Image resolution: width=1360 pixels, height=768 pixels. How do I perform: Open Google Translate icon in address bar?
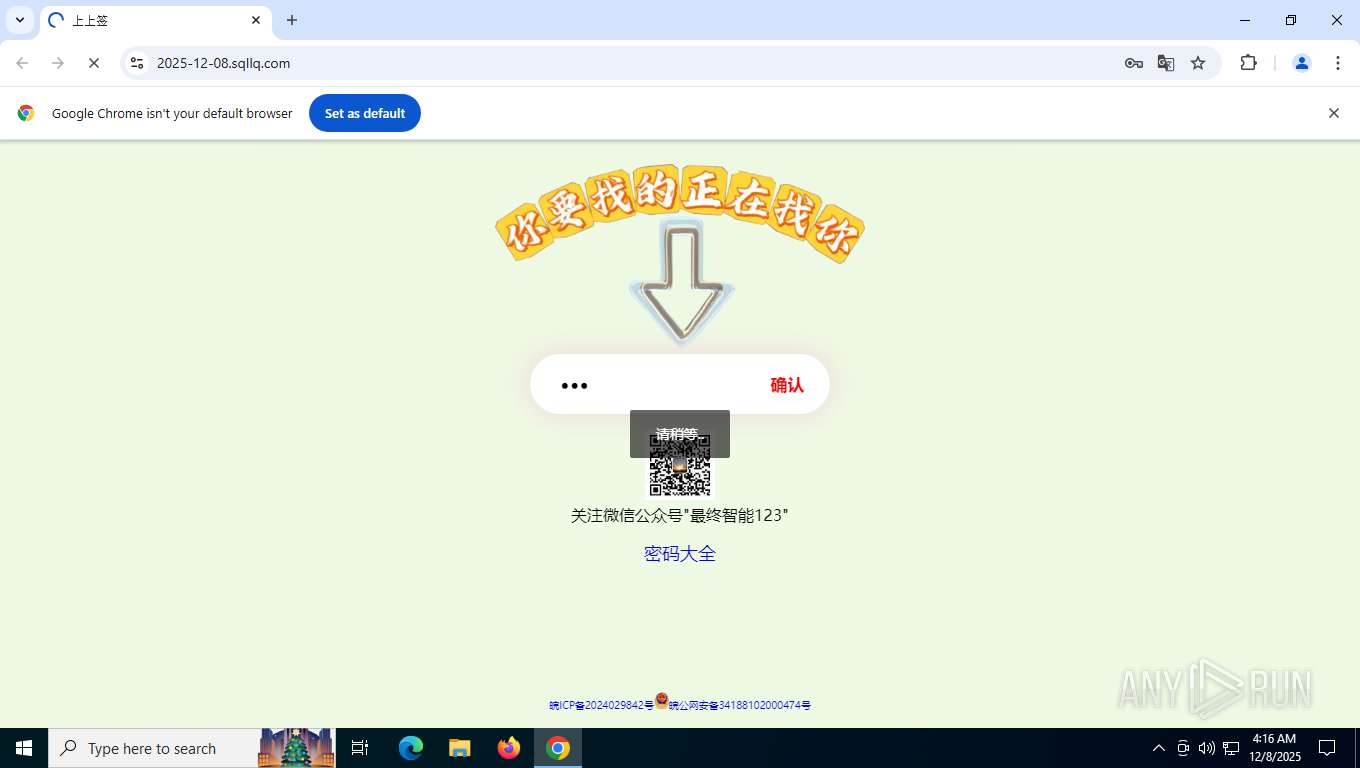1166,63
